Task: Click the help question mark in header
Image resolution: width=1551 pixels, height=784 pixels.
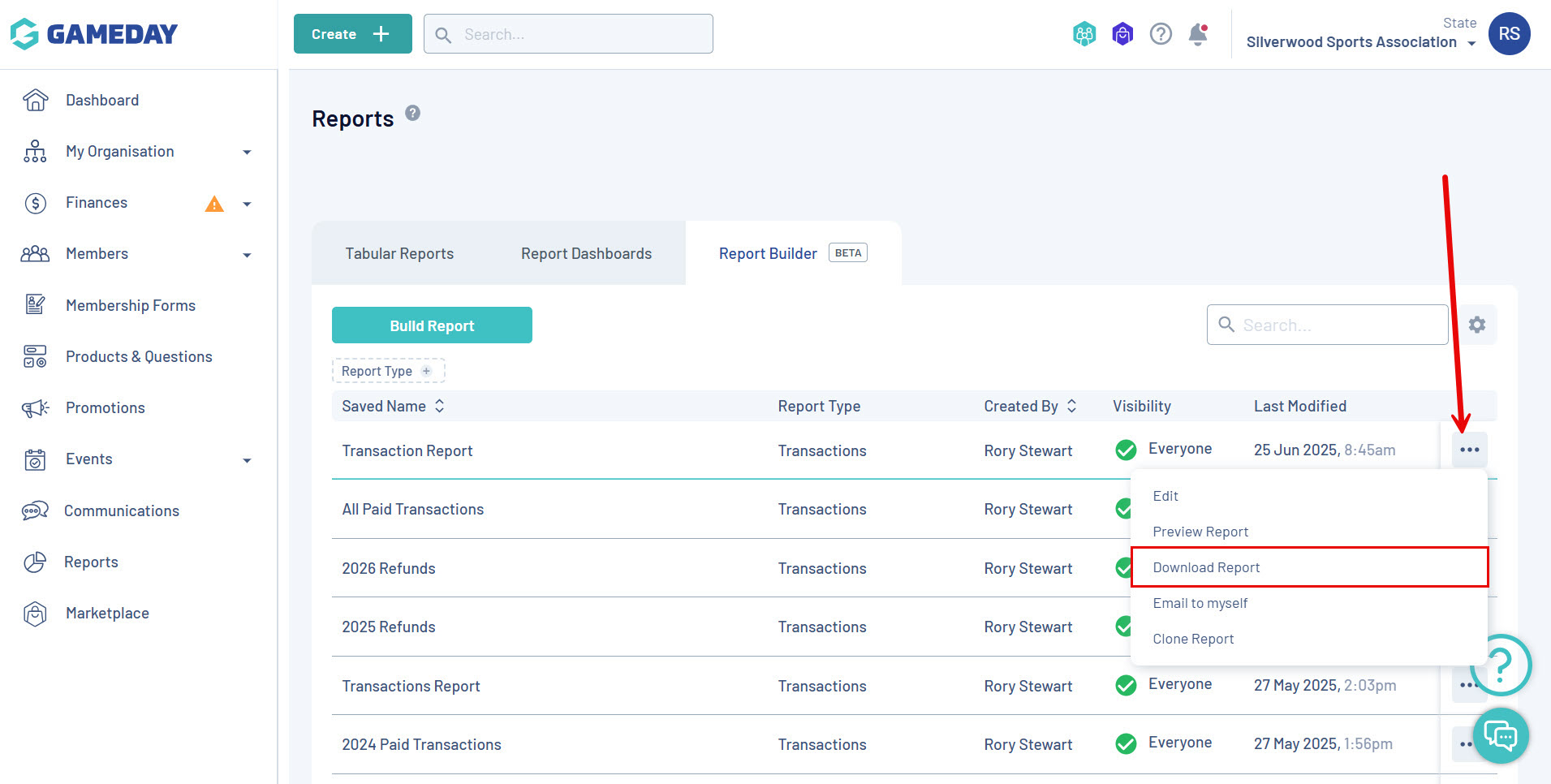Action: tap(1161, 34)
